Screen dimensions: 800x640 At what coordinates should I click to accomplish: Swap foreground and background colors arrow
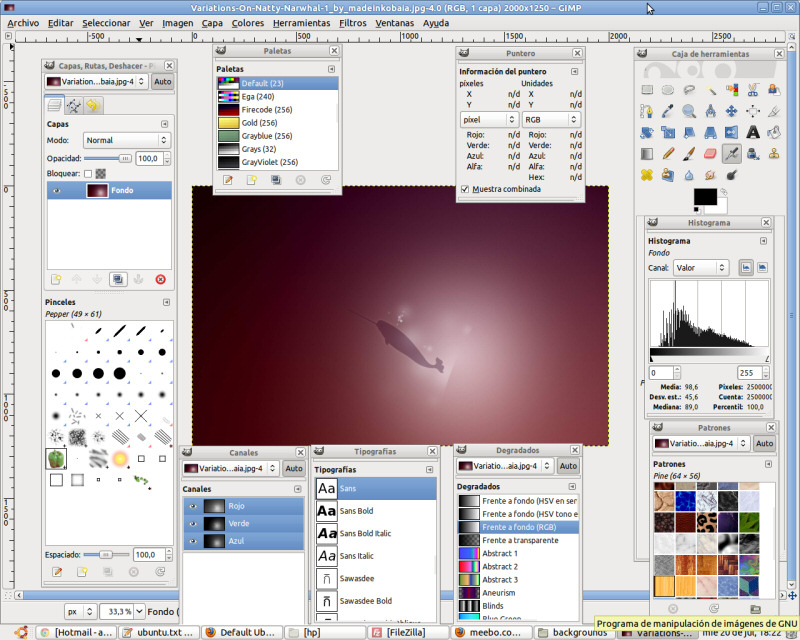coord(723,192)
